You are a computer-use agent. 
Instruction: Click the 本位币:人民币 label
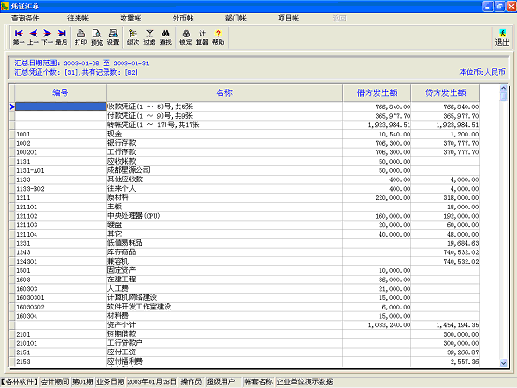click(x=482, y=72)
